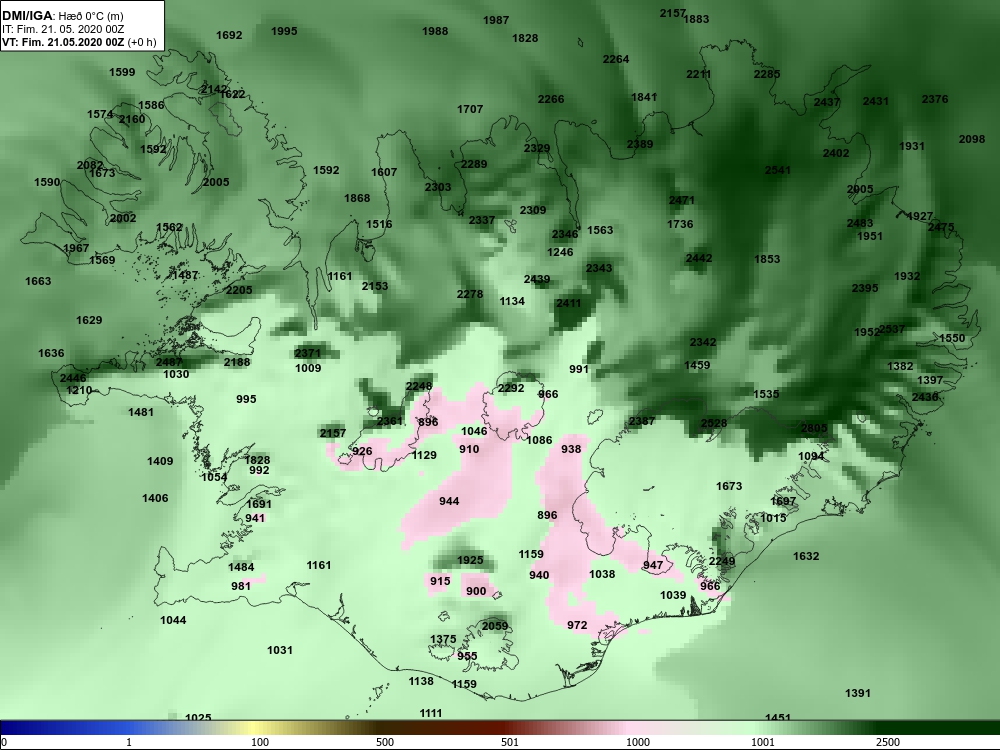Select the map value 2059
1000x750 pixels.
tap(495, 626)
